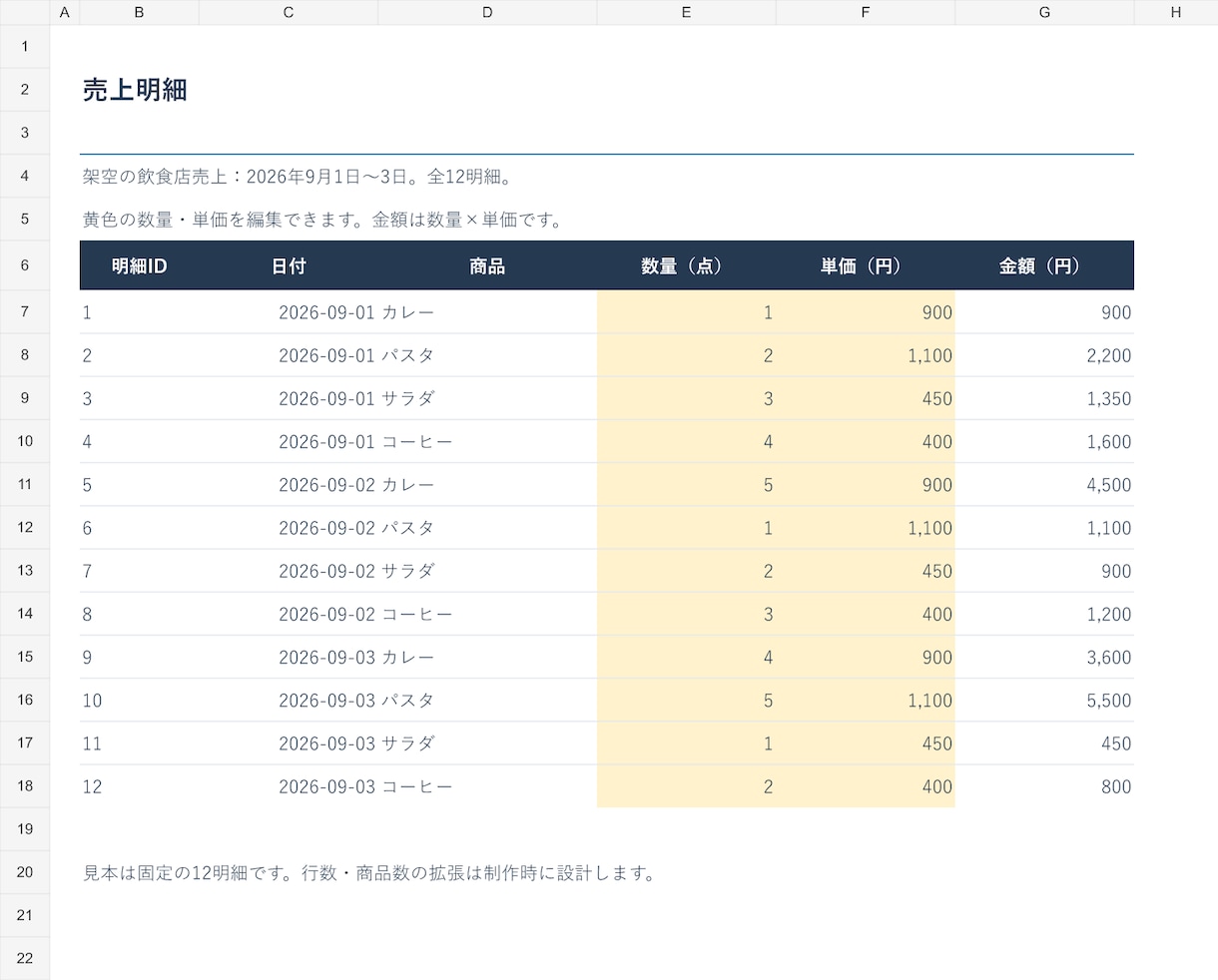Click the 売上明細 title cell
This screenshot has height=980, width=1218.
pos(135,90)
